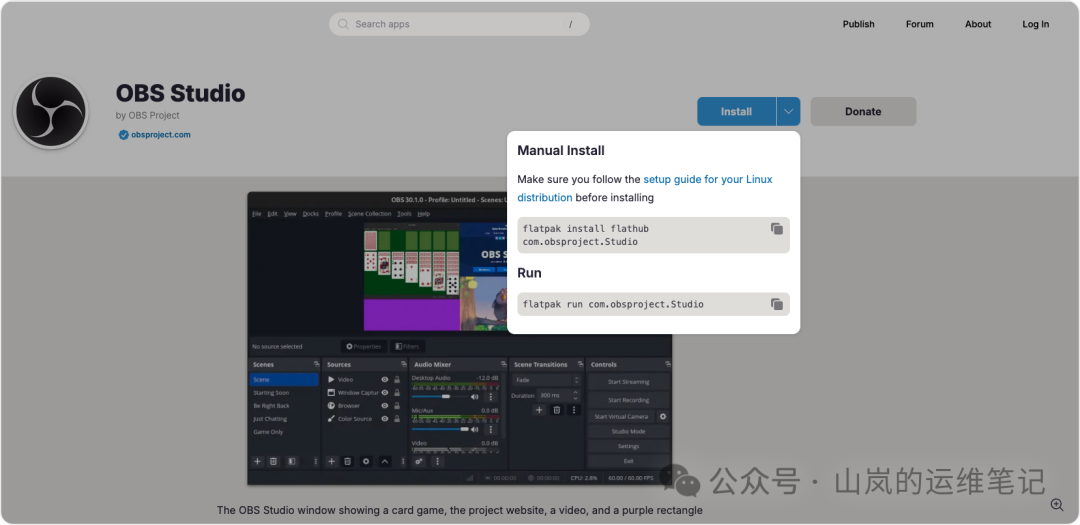Viewport: 1080px width, 525px height.
Task: Click the 'by OBS Project' text
Action: [147, 115]
